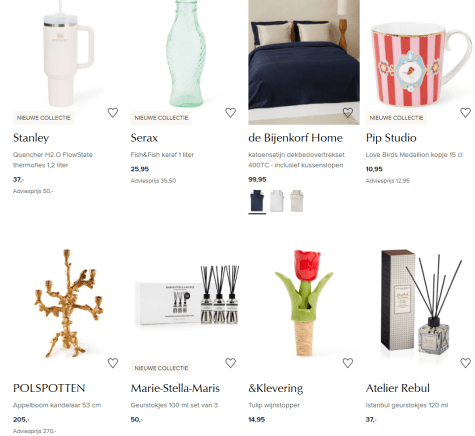The image size is (475, 436).
Task: Open the Marie-Stella-Maris brand link
Action: point(175,388)
